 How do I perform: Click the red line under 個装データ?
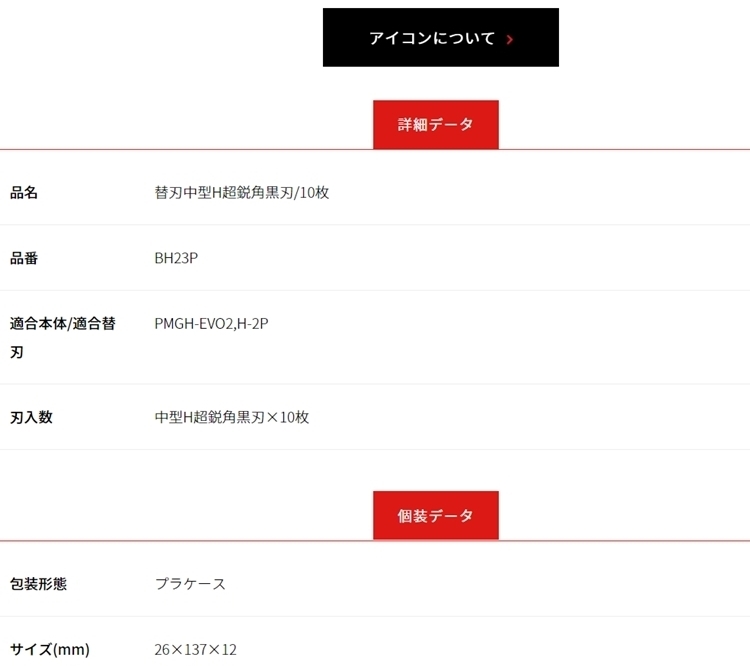click(200, 541)
